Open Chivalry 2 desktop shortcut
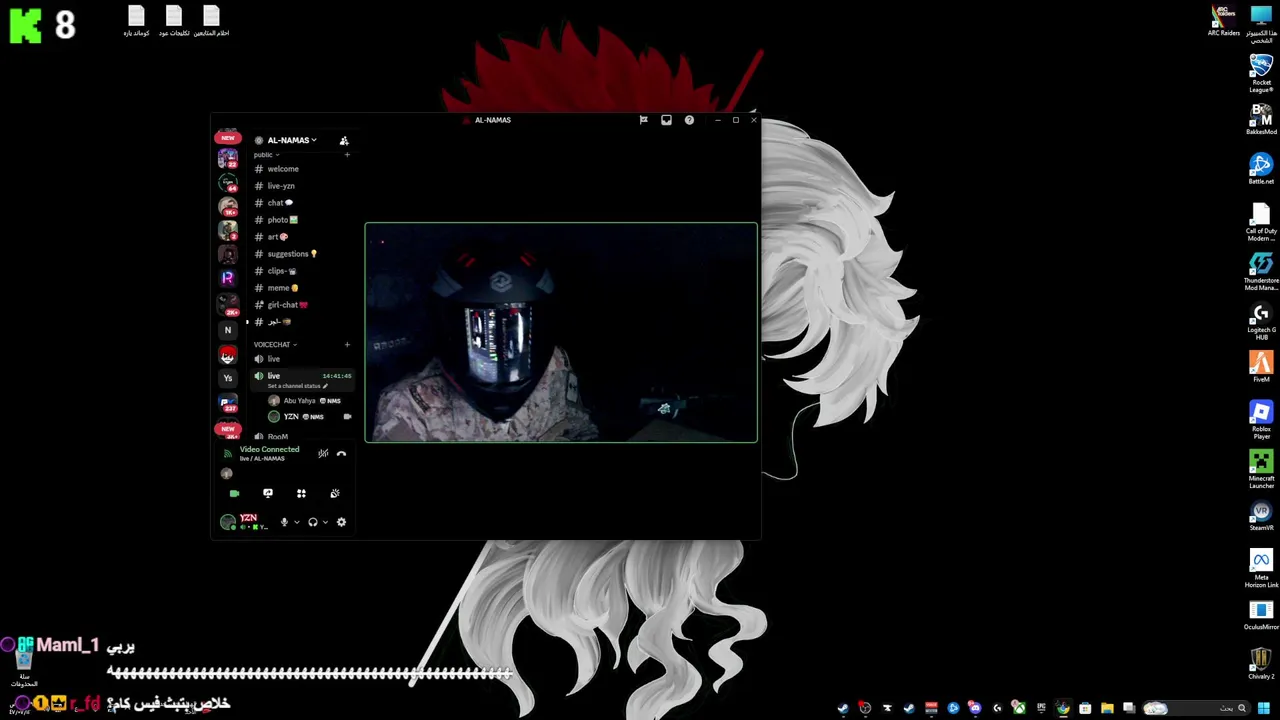The image size is (1280, 720). point(1261,665)
